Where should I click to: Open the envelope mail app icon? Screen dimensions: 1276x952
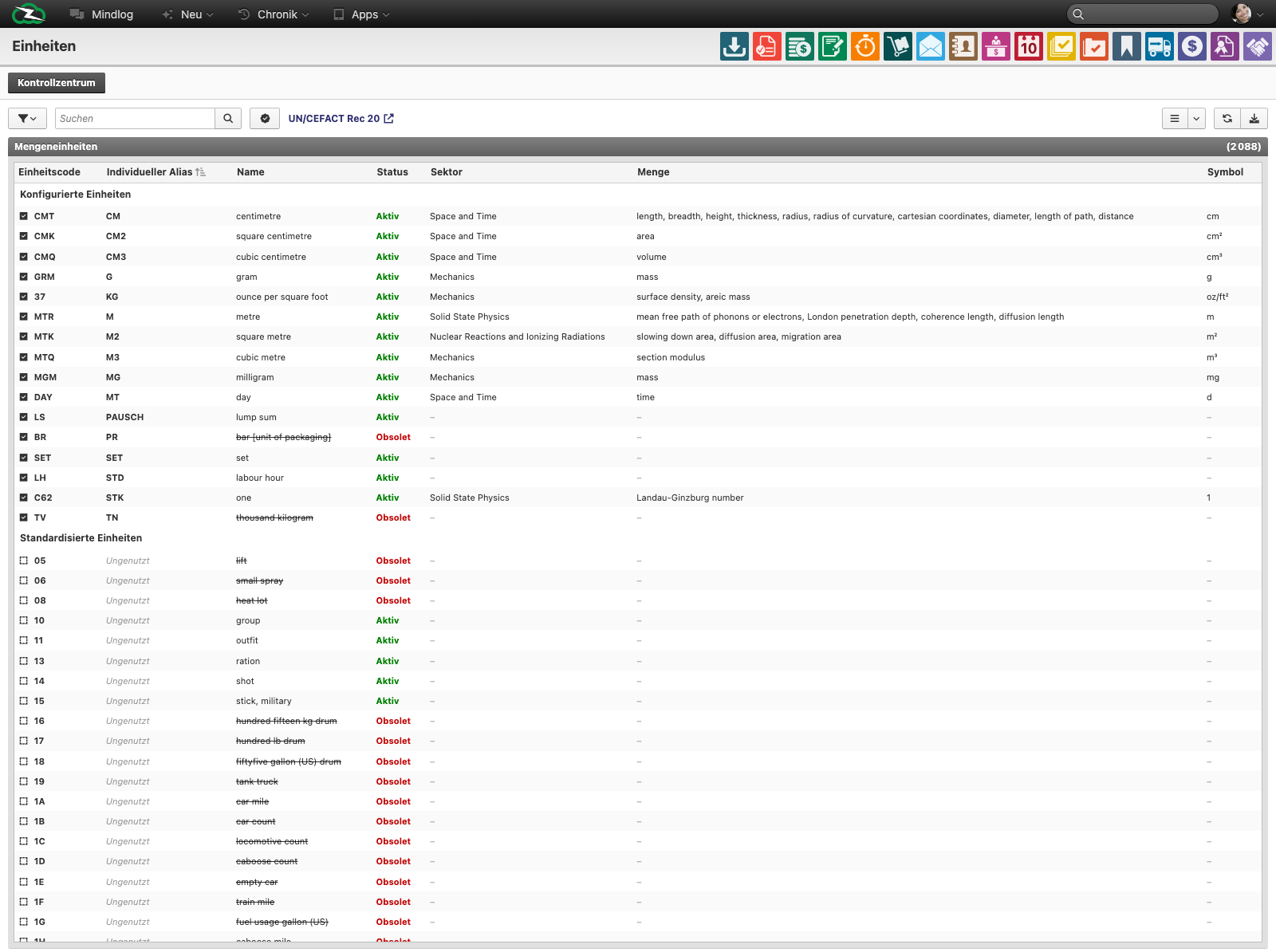[931, 46]
